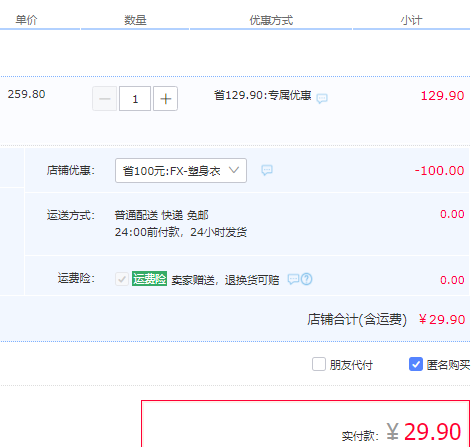
Task: Open the comment bubble next to 店铺优惠 dropdown
Action: pyautogui.click(x=267, y=170)
